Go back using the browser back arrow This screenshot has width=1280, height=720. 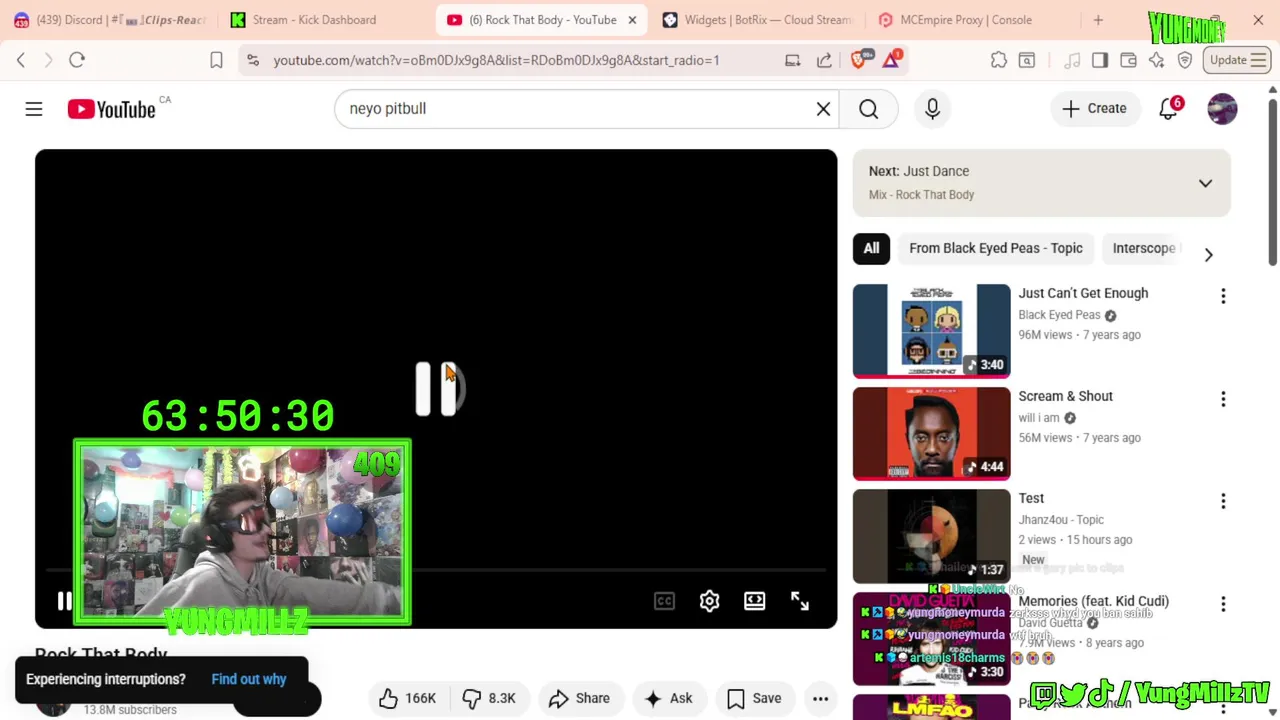(21, 60)
